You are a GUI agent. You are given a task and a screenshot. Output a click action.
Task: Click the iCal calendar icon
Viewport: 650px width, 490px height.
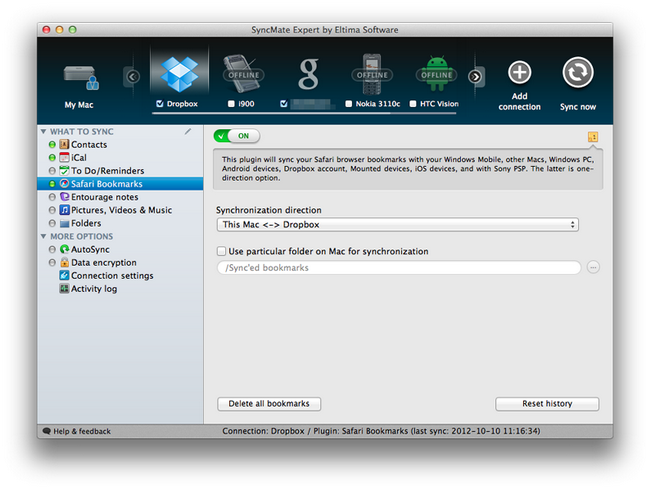pyautogui.click(x=64, y=158)
